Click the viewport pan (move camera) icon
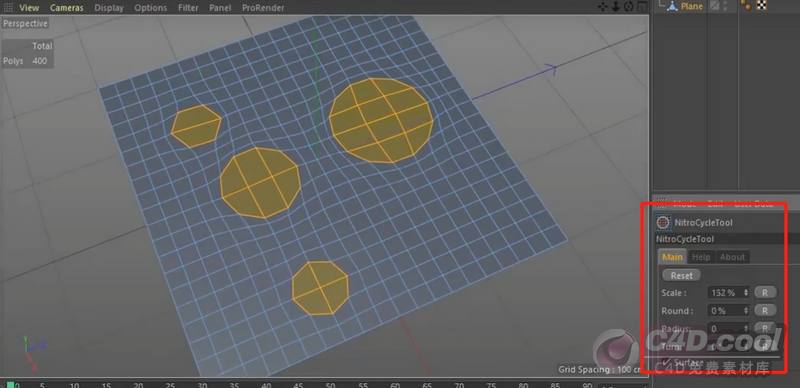 603,7
